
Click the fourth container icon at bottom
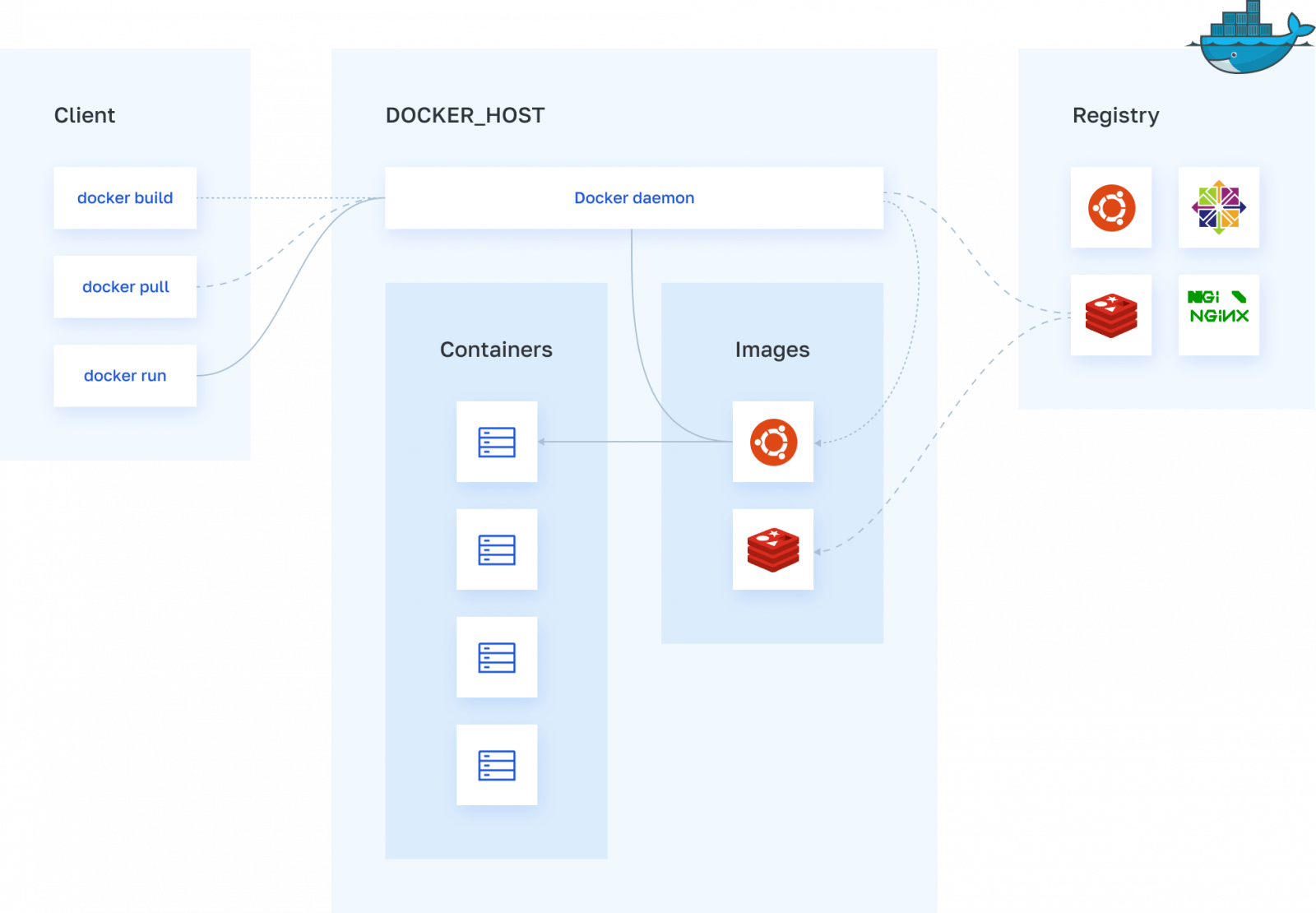click(x=497, y=765)
